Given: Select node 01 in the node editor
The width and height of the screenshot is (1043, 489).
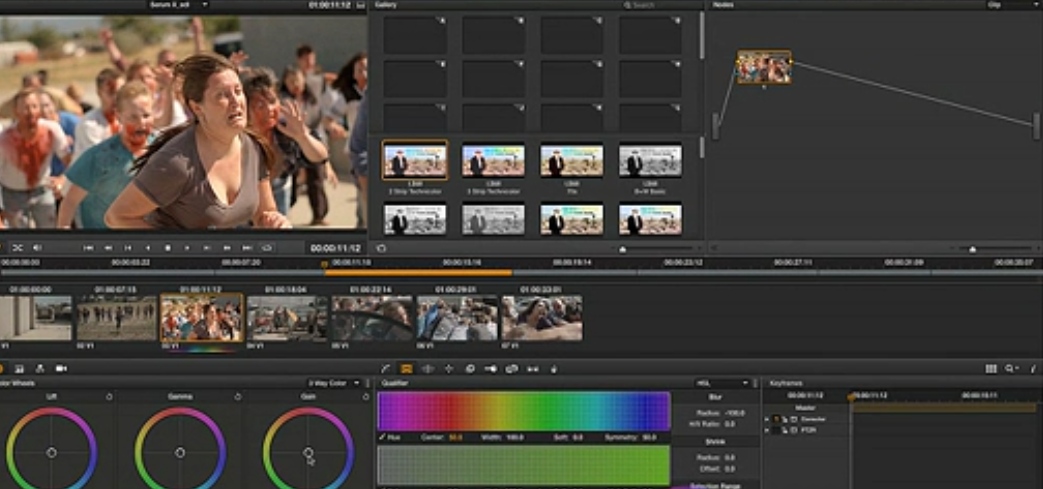Looking at the screenshot, I should tap(764, 67).
